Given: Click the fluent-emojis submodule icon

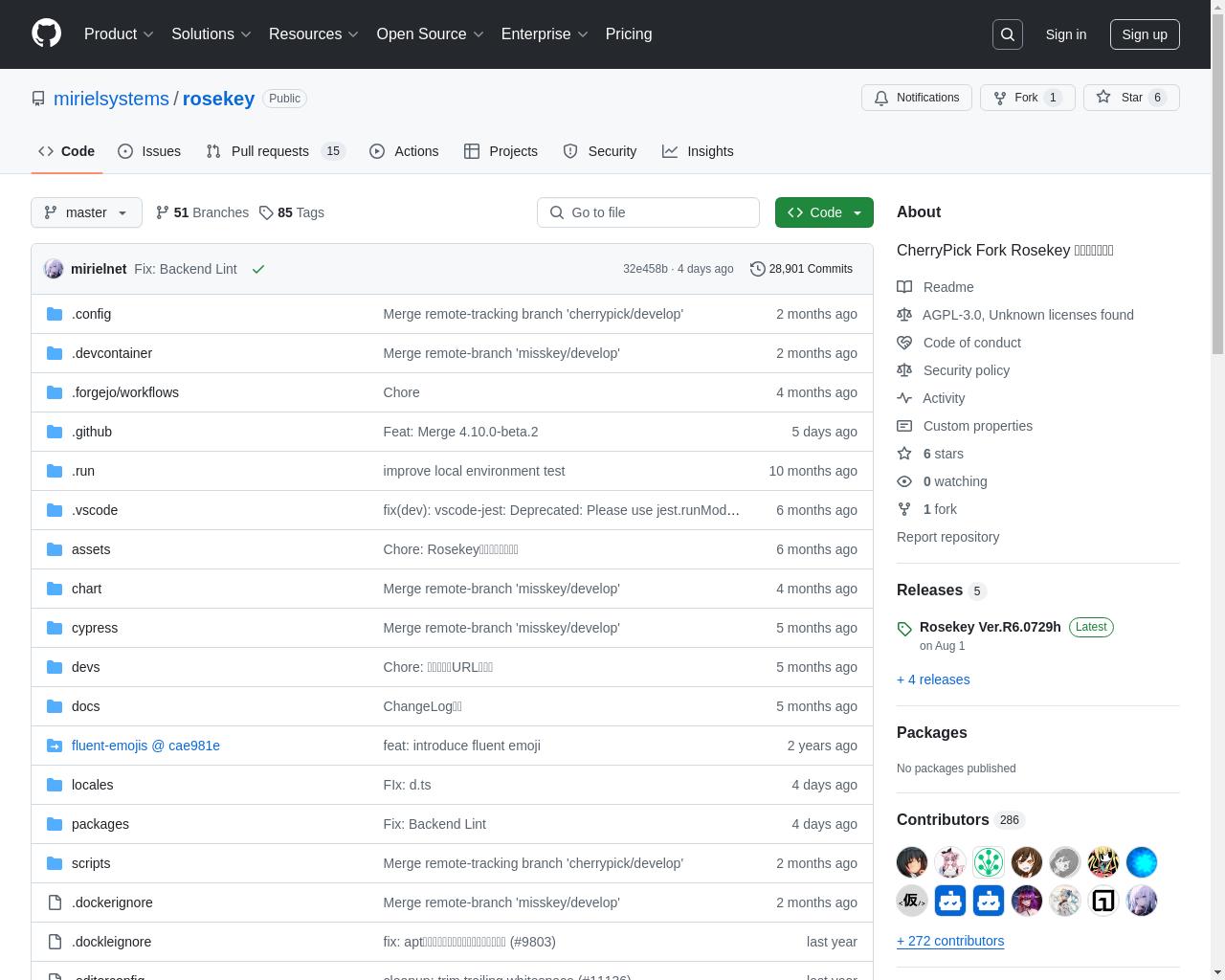Looking at the screenshot, I should pyautogui.click(x=55, y=746).
